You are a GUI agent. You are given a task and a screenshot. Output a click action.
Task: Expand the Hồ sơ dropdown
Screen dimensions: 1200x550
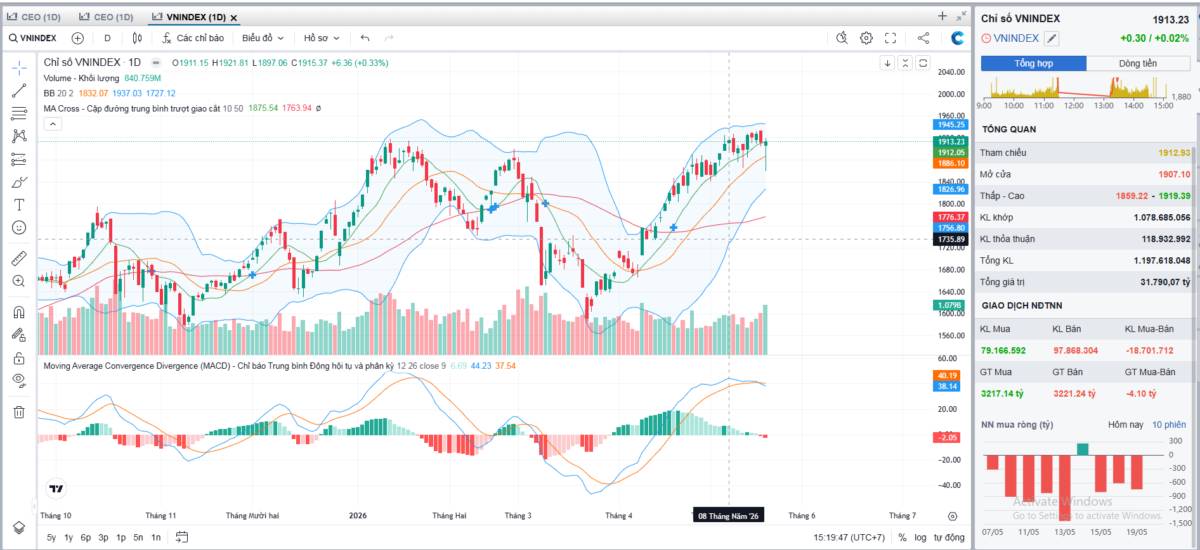(x=320, y=38)
